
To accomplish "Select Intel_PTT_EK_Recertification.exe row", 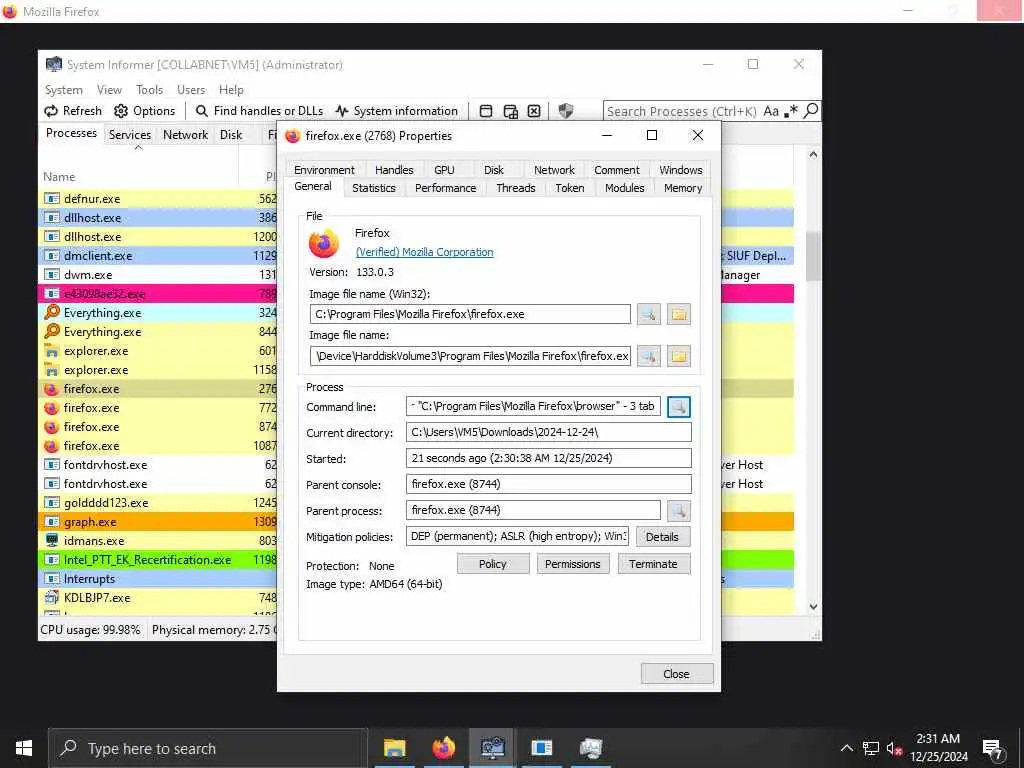I will coord(157,560).
